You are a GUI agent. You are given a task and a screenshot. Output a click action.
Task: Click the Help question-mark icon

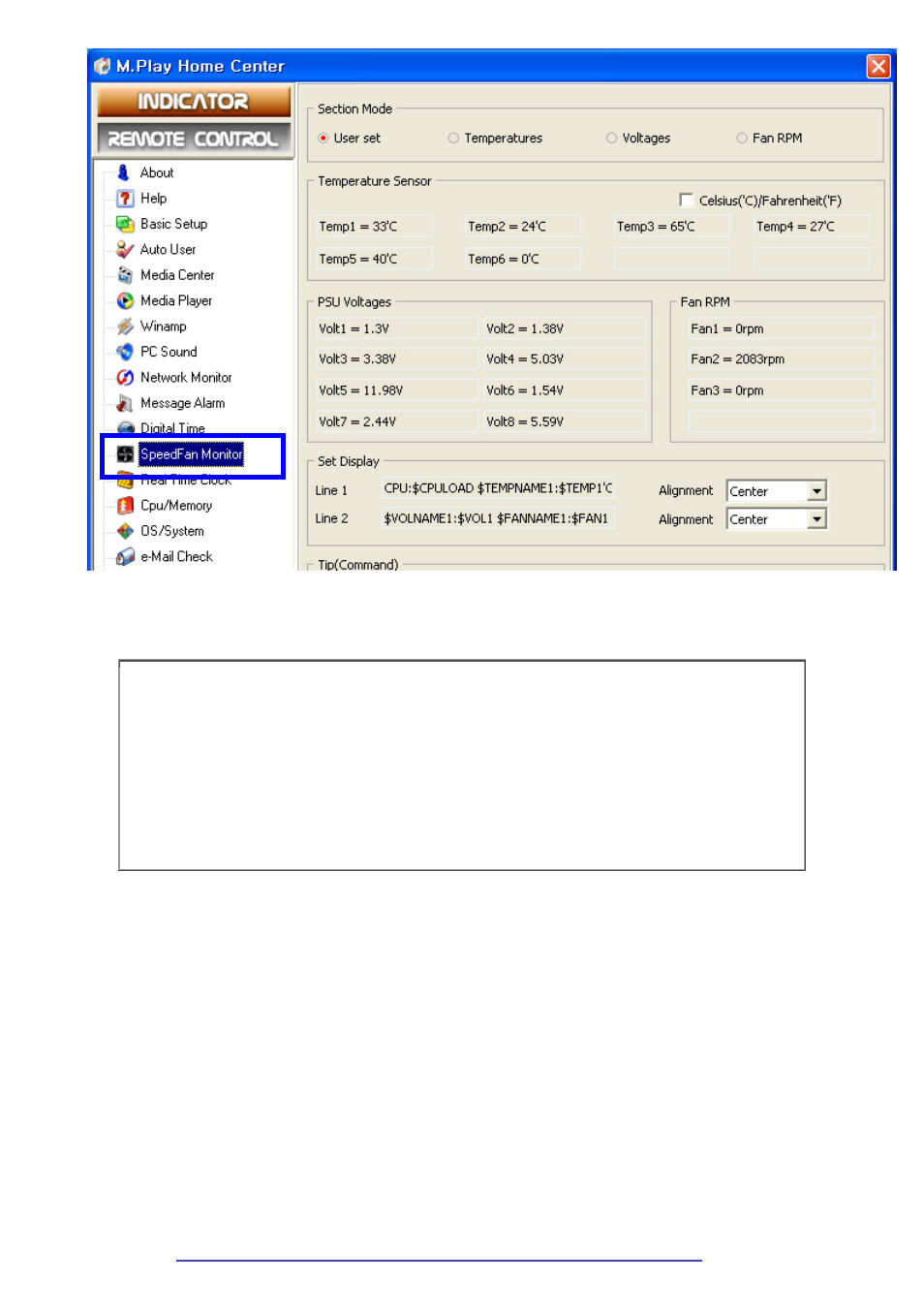coord(125,199)
